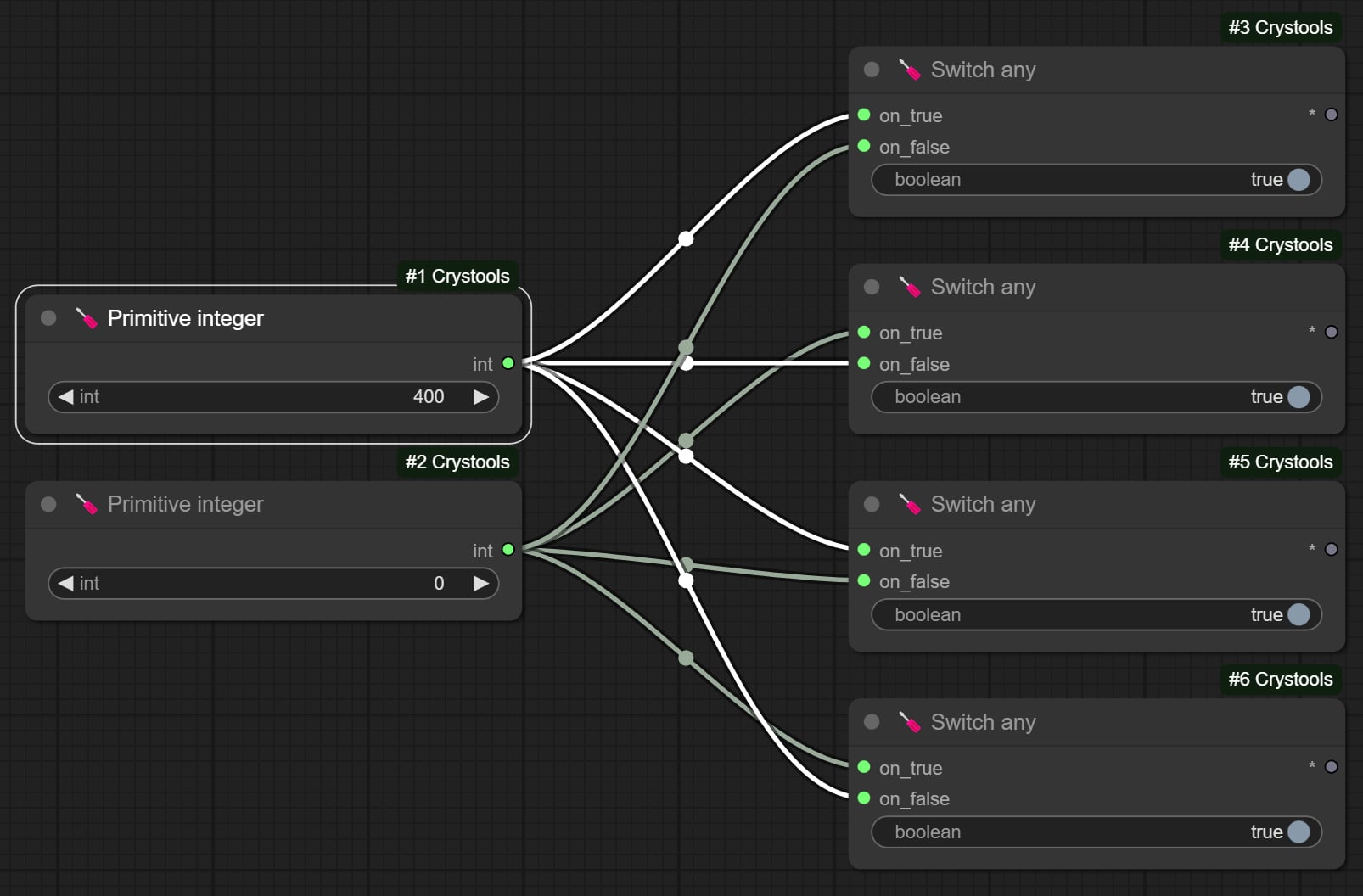Click the #5 Crystools badge

pyautogui.click(x=1281, y=462)
